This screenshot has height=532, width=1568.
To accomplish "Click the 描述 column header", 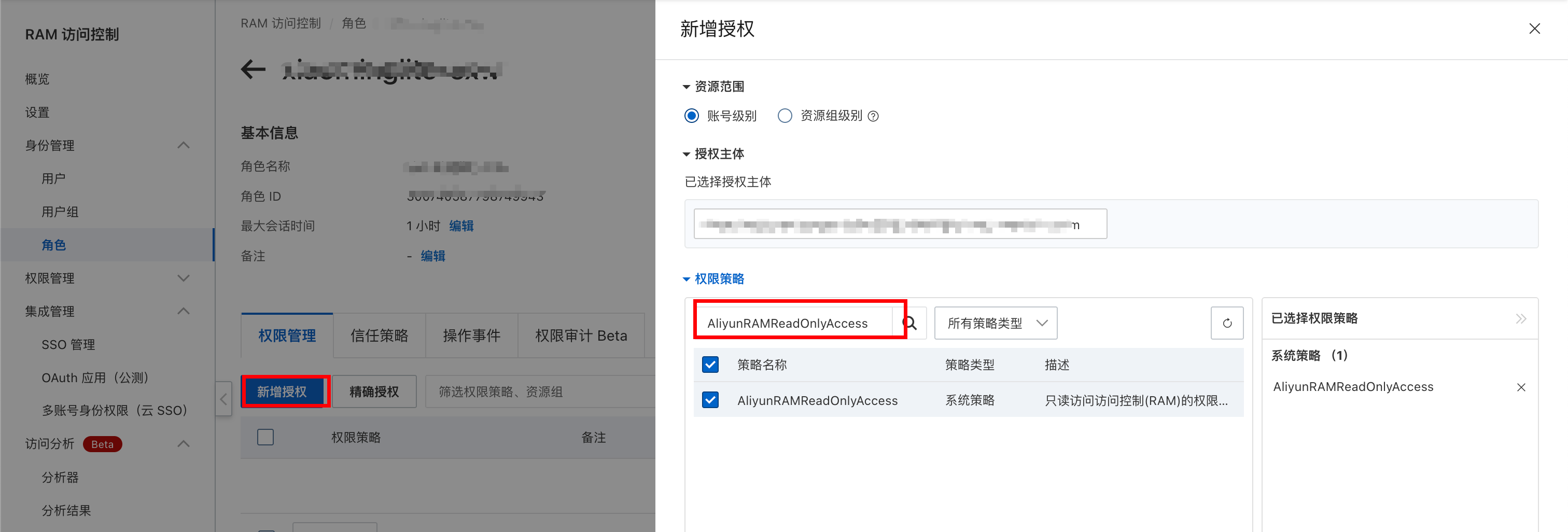I will tap(1057, 365).
